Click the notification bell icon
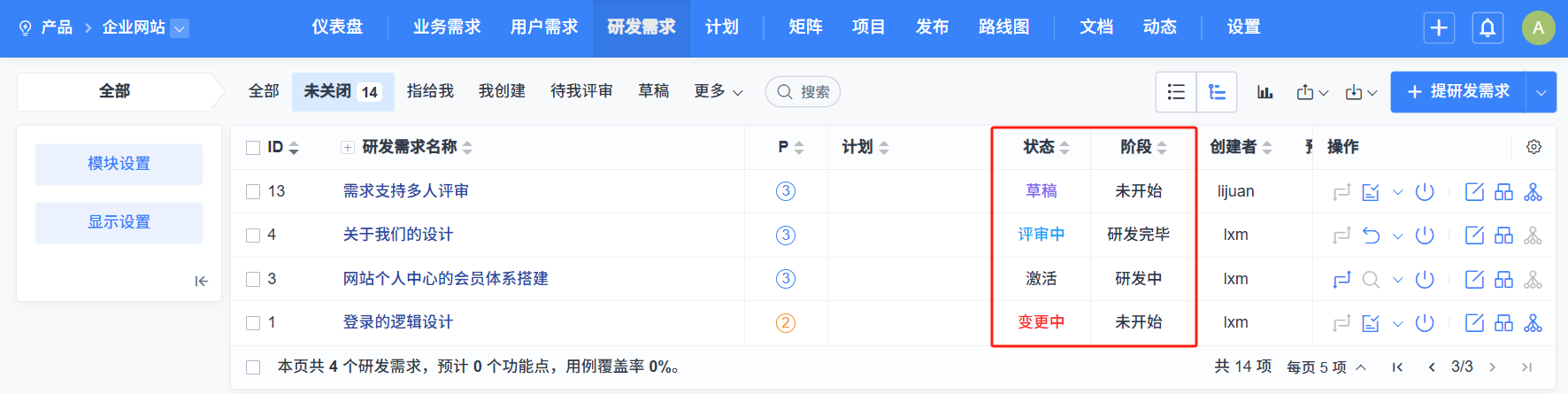Image resolution: width=1568 pixels, height=394 pixels. tap(1487, 28)
